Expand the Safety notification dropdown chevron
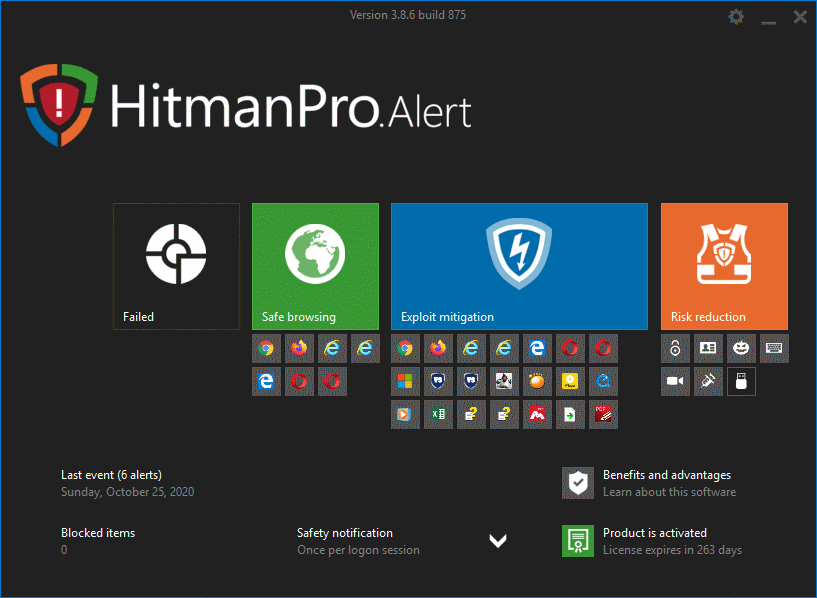This screenshot has height=598, width=817. (x=498, y=541)
